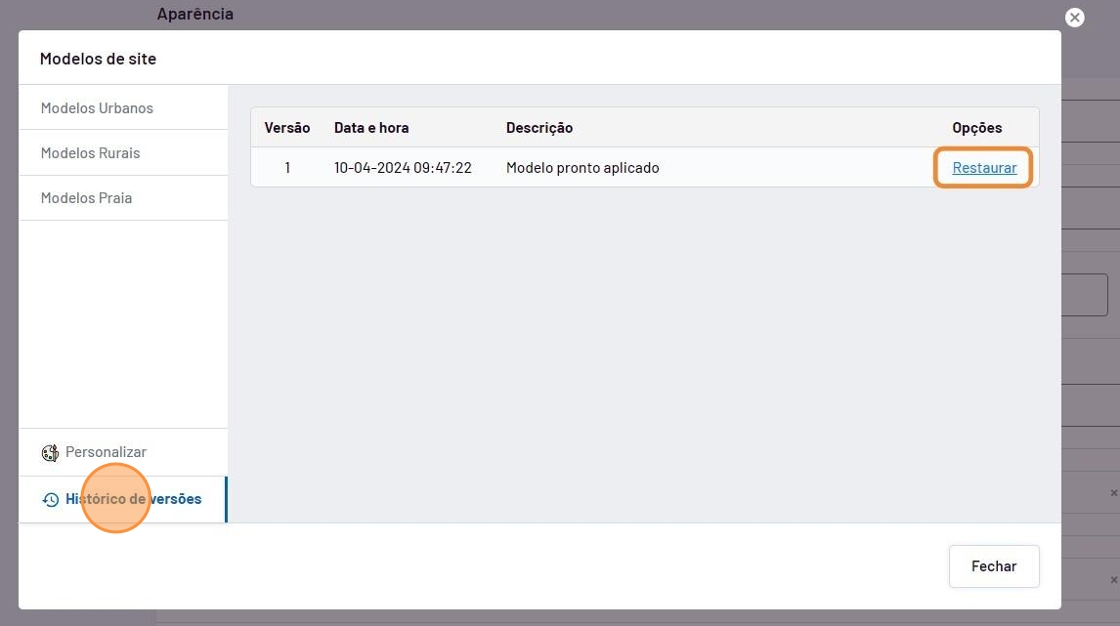The height and width of the screenshot is (626, 1120).
Task: Click the Versão column header
Action: (x=287, y=128)
